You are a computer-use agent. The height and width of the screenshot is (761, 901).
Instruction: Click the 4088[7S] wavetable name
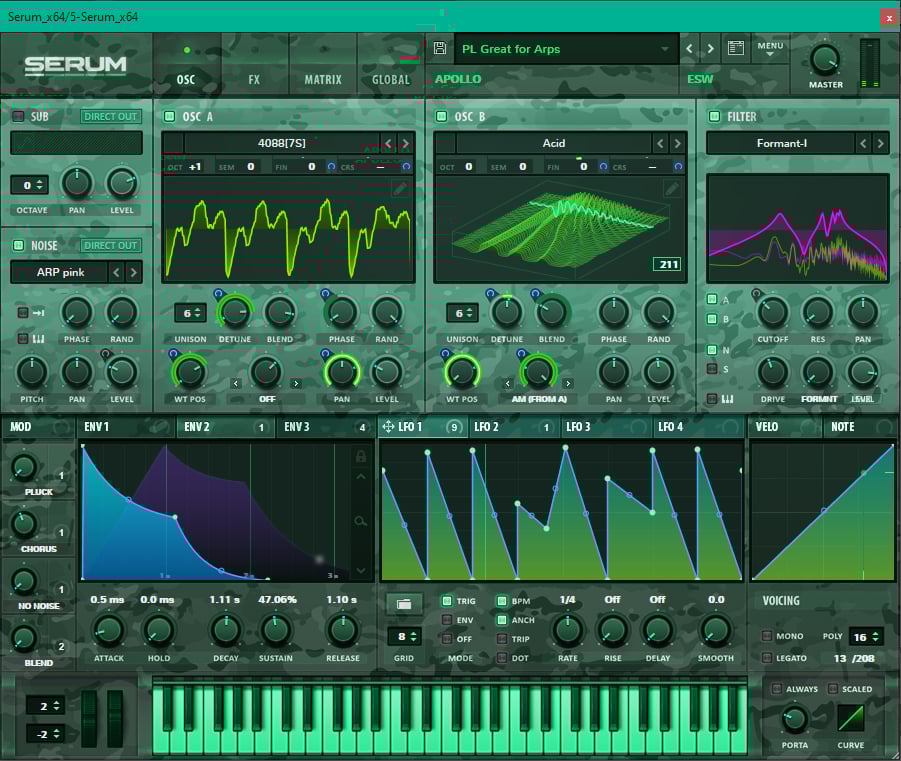tap(282, 143)
